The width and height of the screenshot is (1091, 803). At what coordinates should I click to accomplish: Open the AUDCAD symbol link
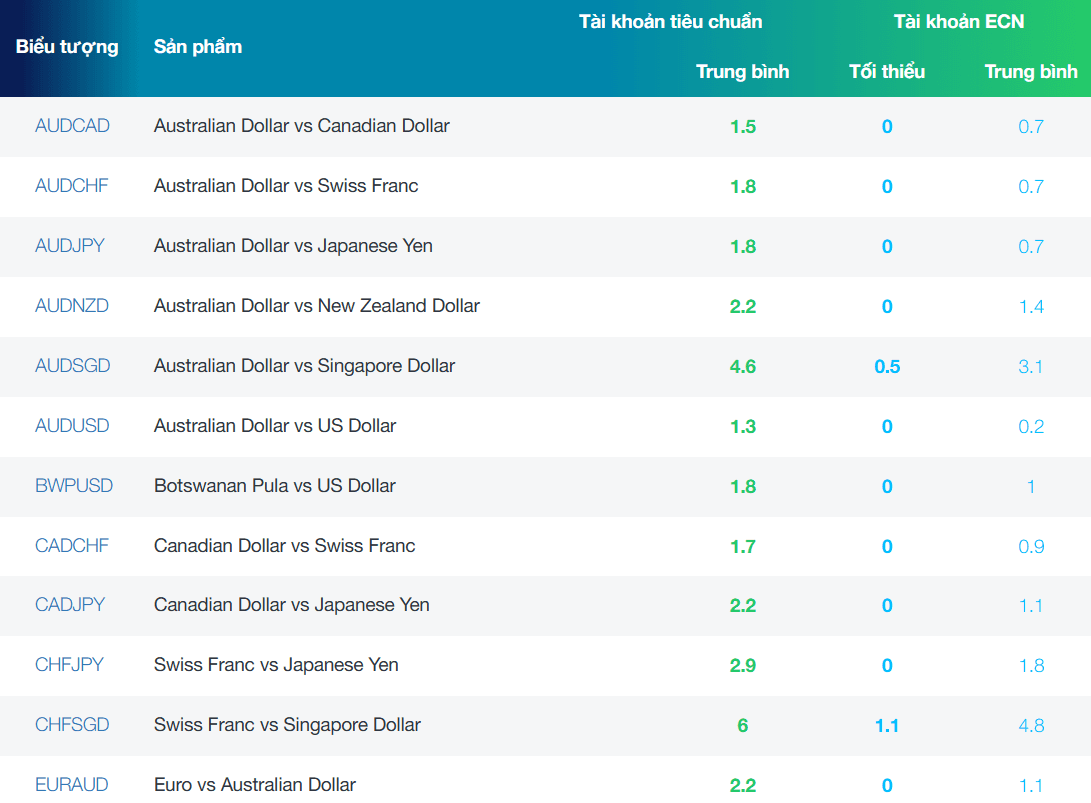[72, 126]
